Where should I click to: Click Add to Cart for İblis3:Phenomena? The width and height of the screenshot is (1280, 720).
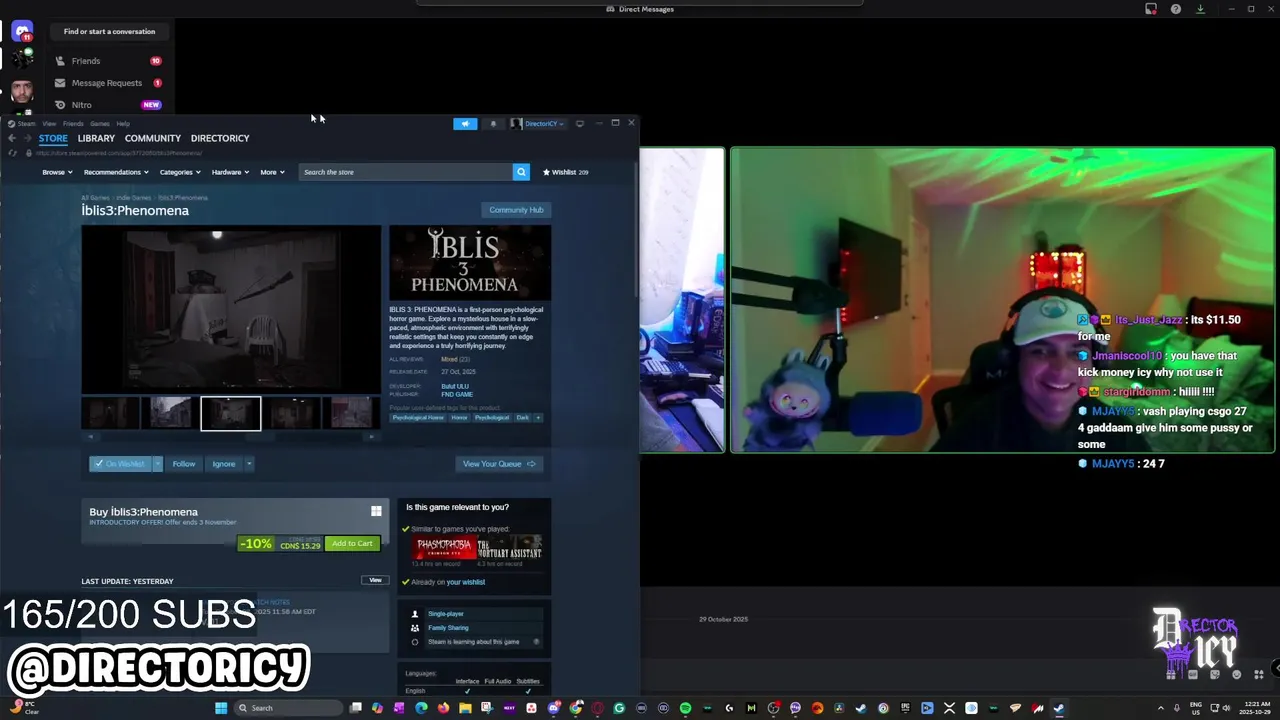point(352,544)
